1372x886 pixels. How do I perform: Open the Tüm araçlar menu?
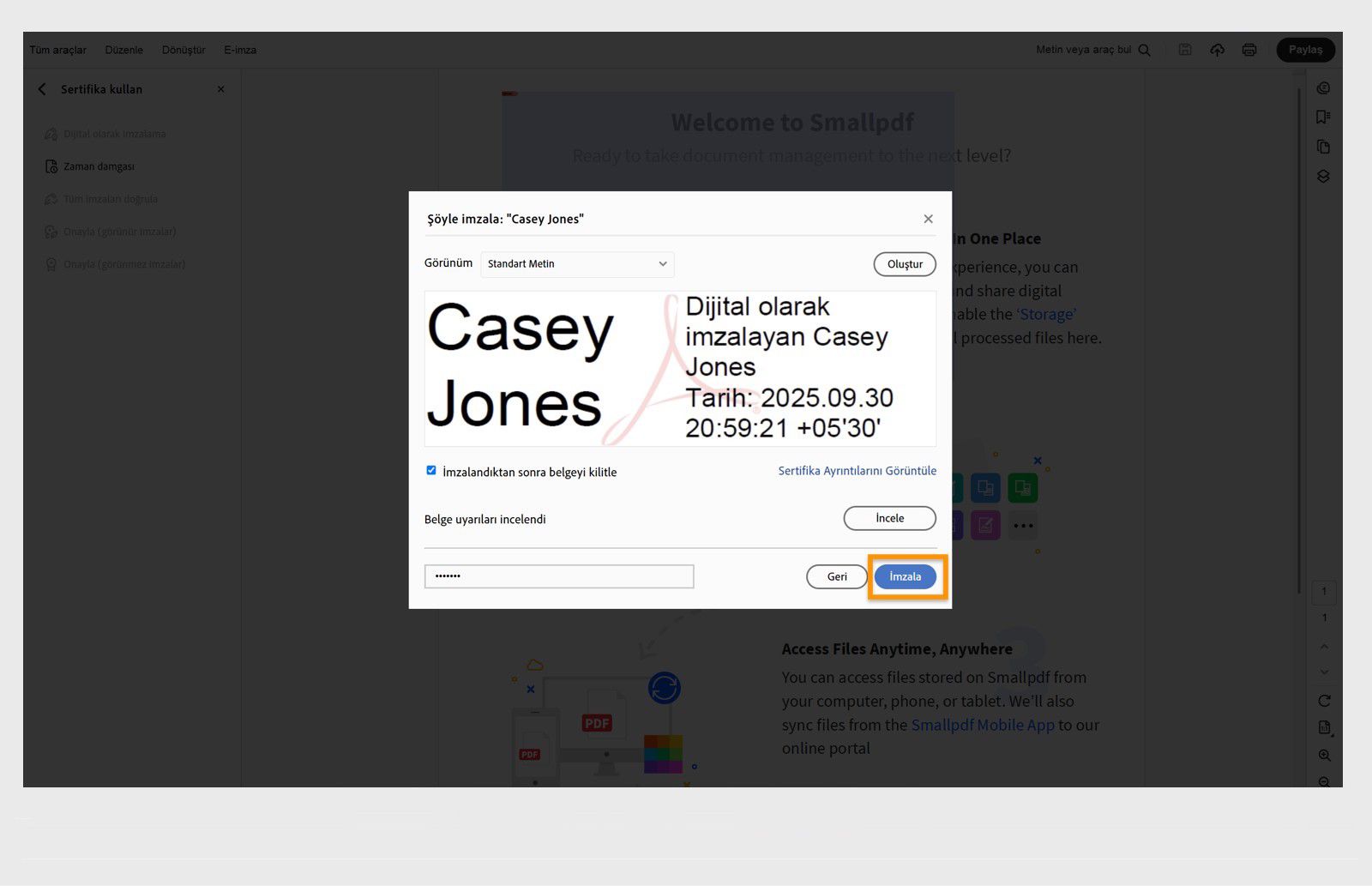point(58,50)
